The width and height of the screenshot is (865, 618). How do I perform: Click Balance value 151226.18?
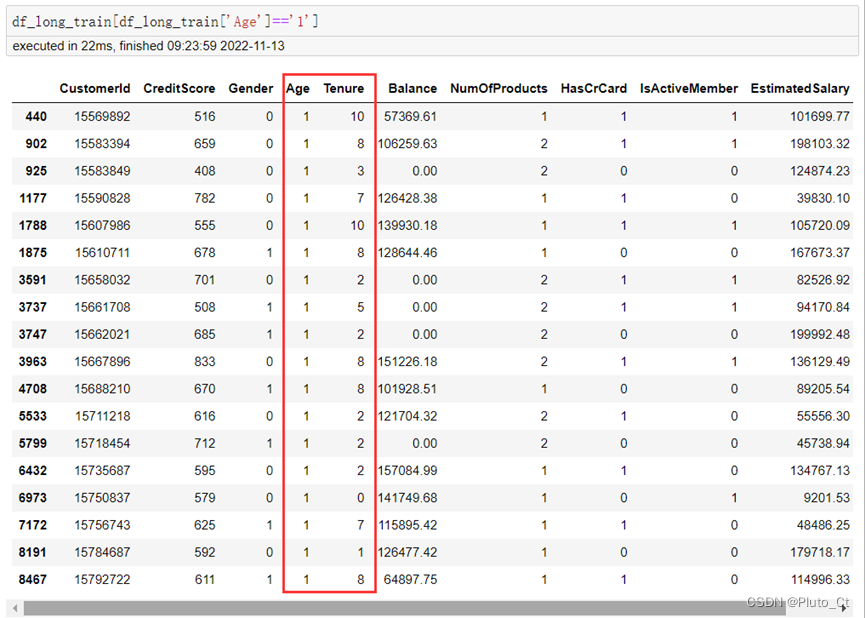tap(408, 361)
